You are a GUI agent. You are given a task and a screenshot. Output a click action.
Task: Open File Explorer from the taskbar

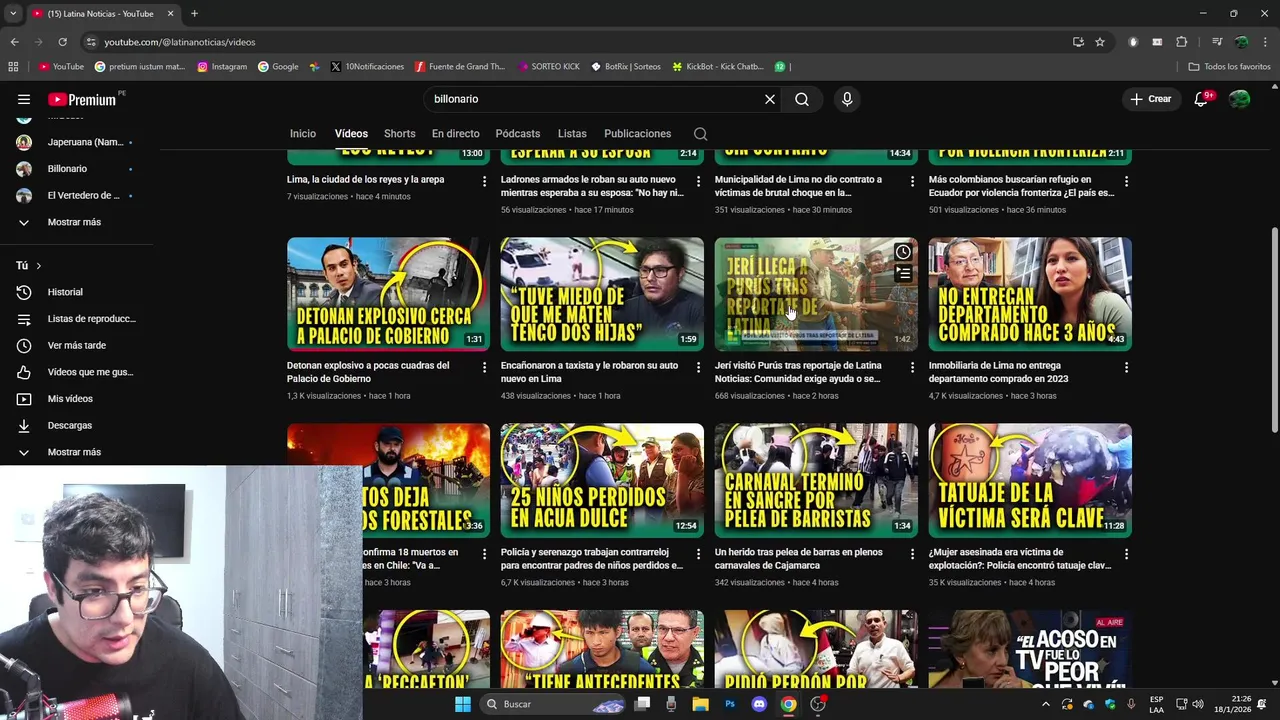[x=701, y=704]
